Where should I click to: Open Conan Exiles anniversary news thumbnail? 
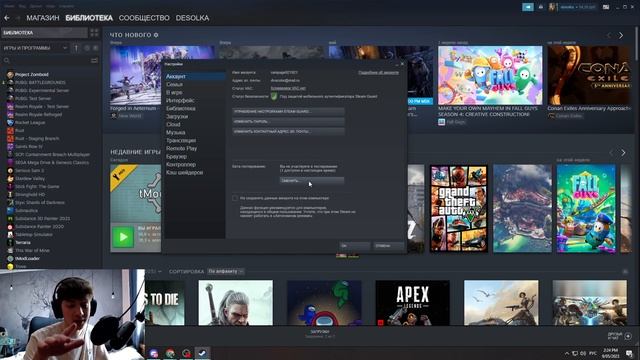589,76
